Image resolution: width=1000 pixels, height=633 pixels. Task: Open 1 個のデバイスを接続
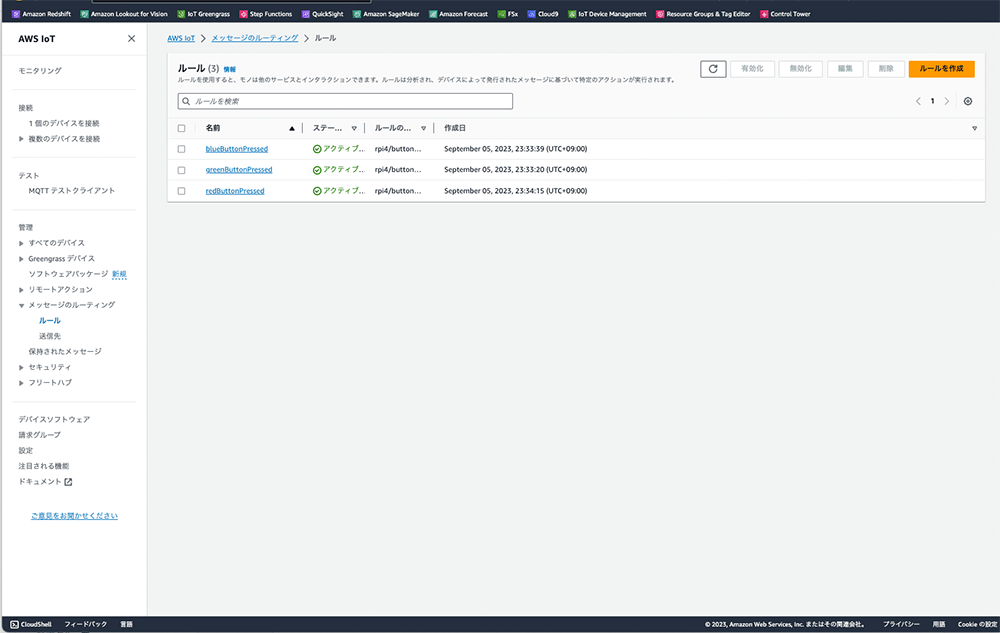(64, 124)
